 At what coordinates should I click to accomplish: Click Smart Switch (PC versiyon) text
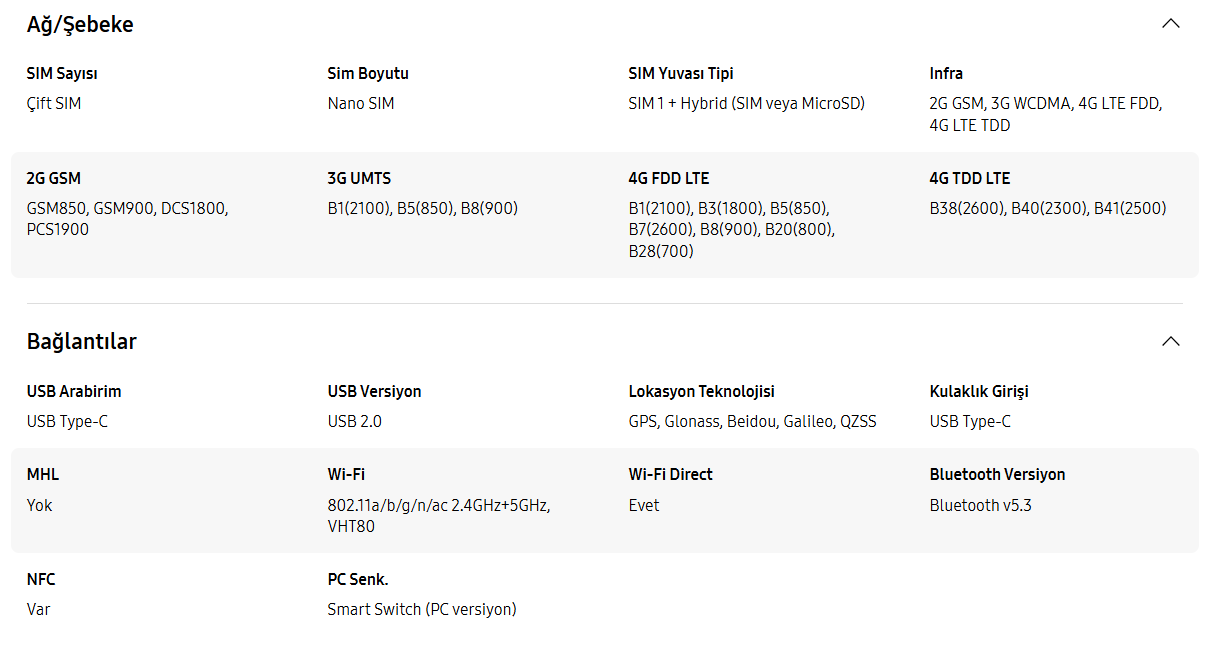point(422,610)
